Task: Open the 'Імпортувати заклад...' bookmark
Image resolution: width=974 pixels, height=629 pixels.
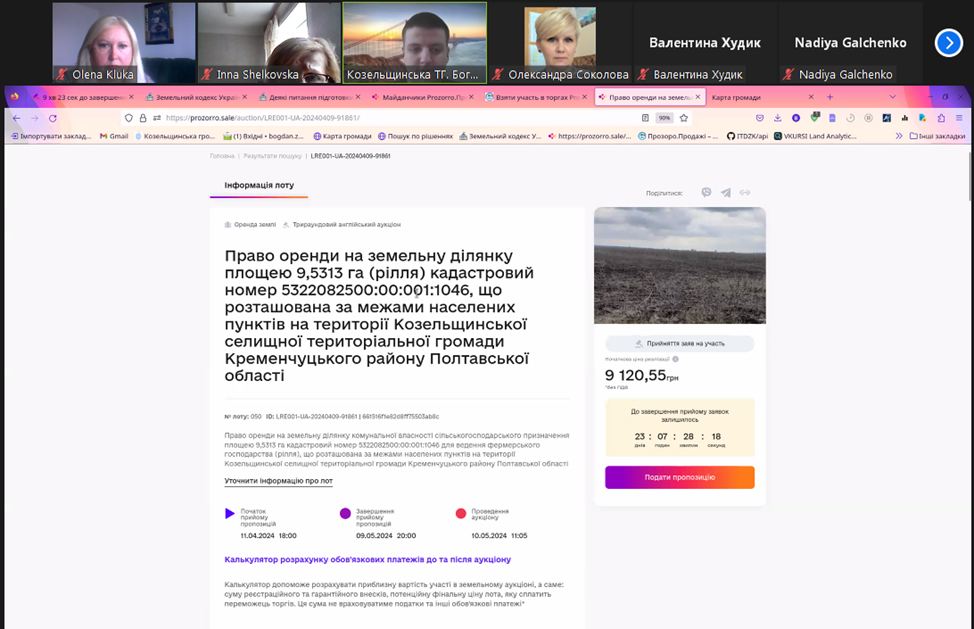Action: (x=51, y=136)
